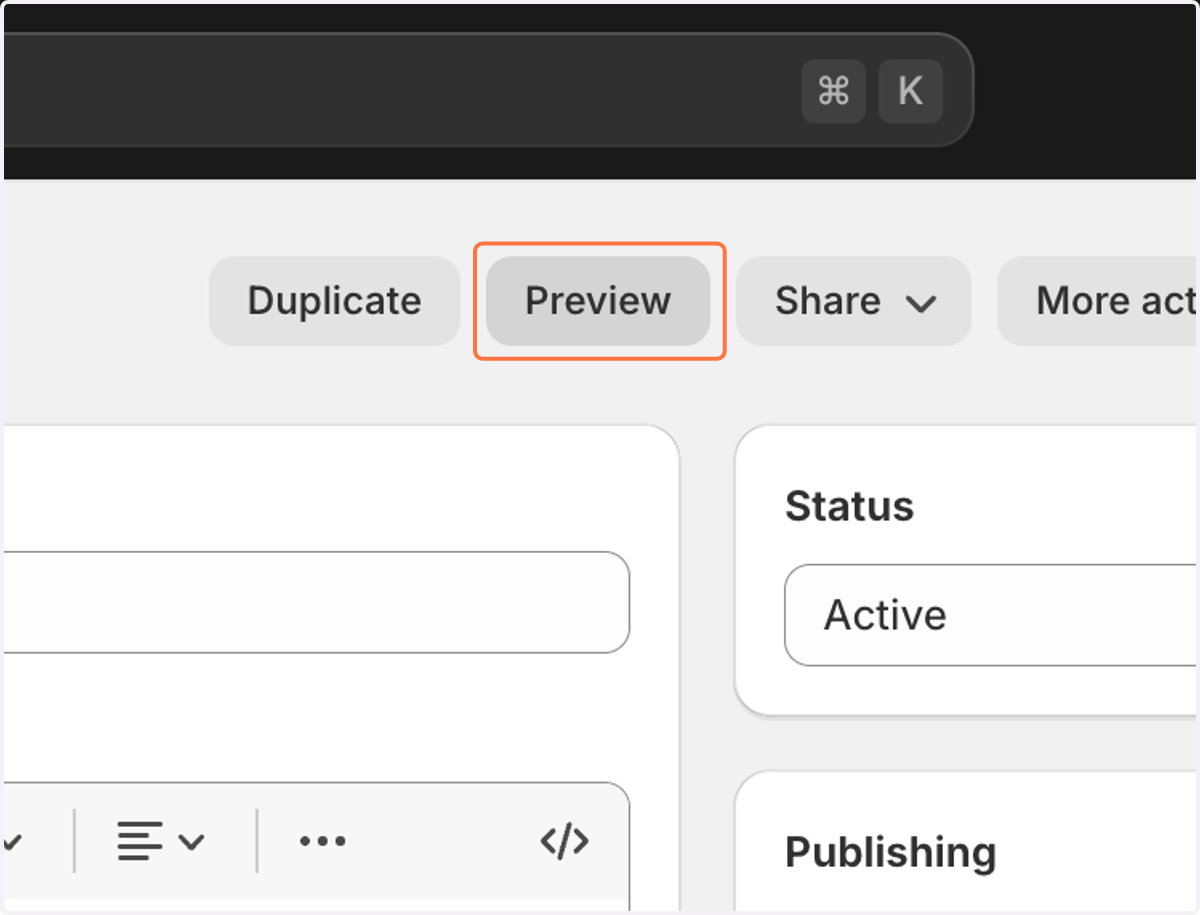The width and height of the screenshot is (1200, 915).
Task: Click the search bar with the command-K shortcut
Action: pos(487,90)
